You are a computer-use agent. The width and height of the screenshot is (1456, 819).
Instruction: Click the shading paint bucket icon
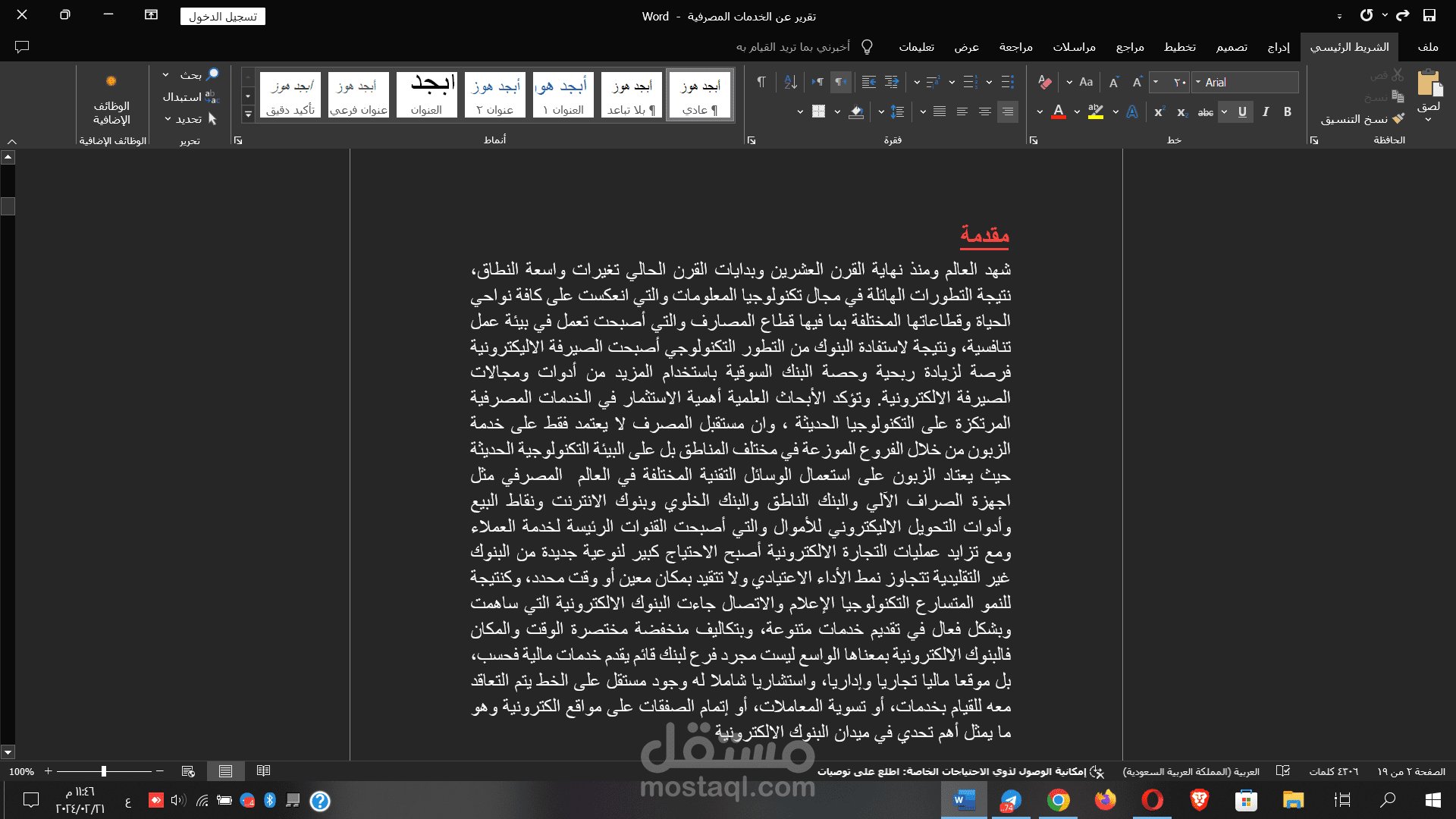856,112
